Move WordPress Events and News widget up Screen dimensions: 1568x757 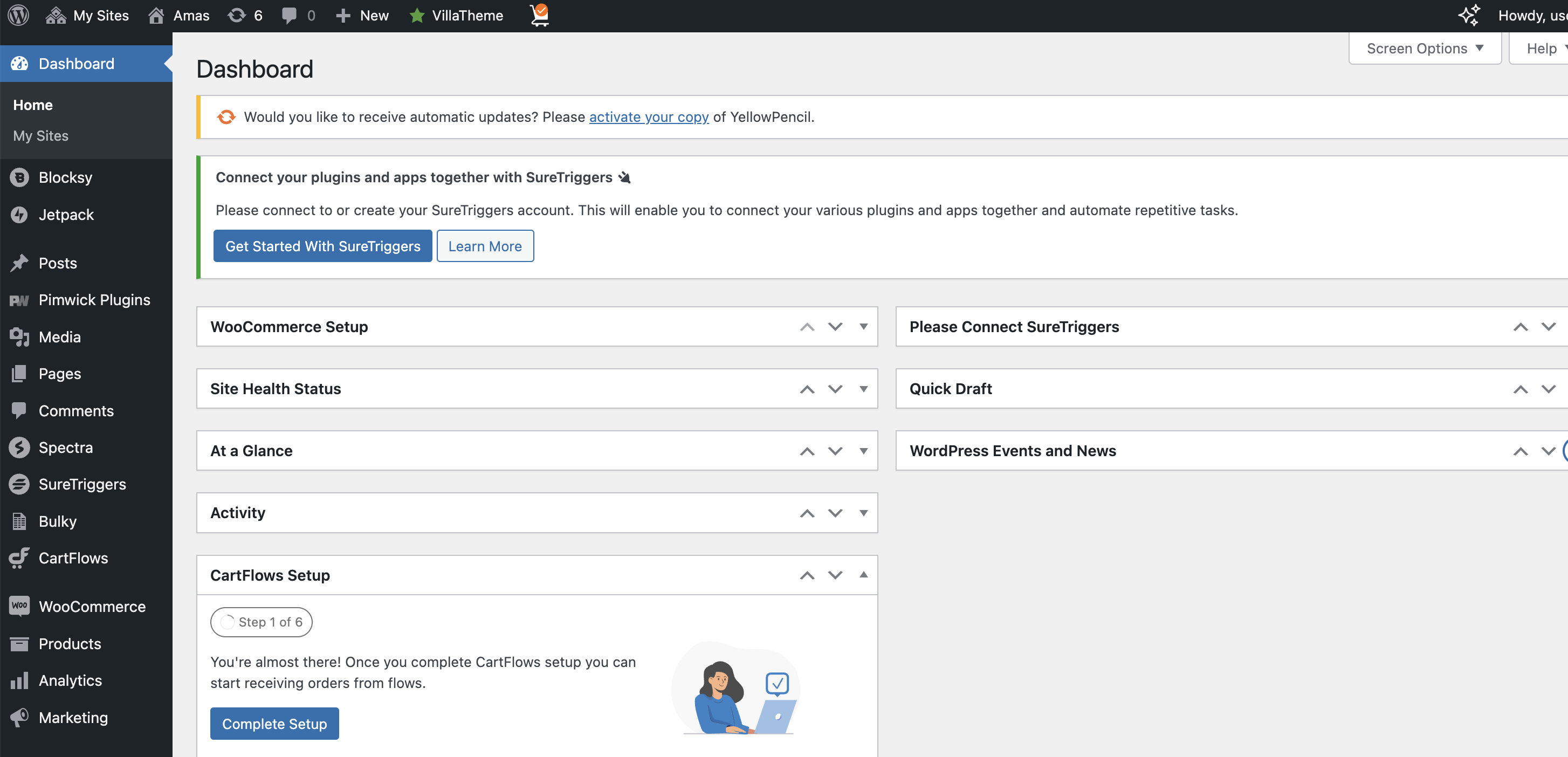[1521, 451]
